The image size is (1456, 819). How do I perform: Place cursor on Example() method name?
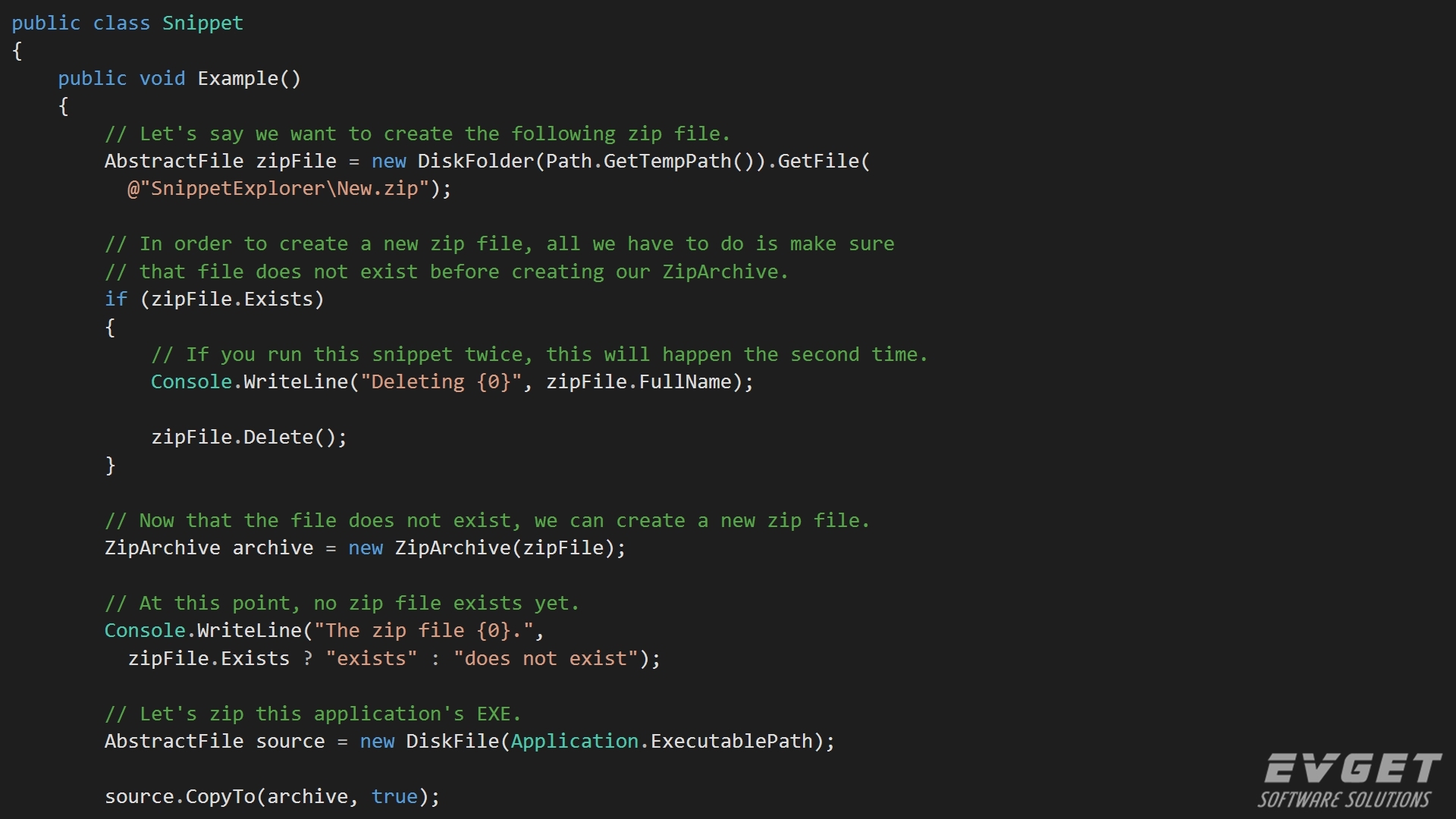249,79
